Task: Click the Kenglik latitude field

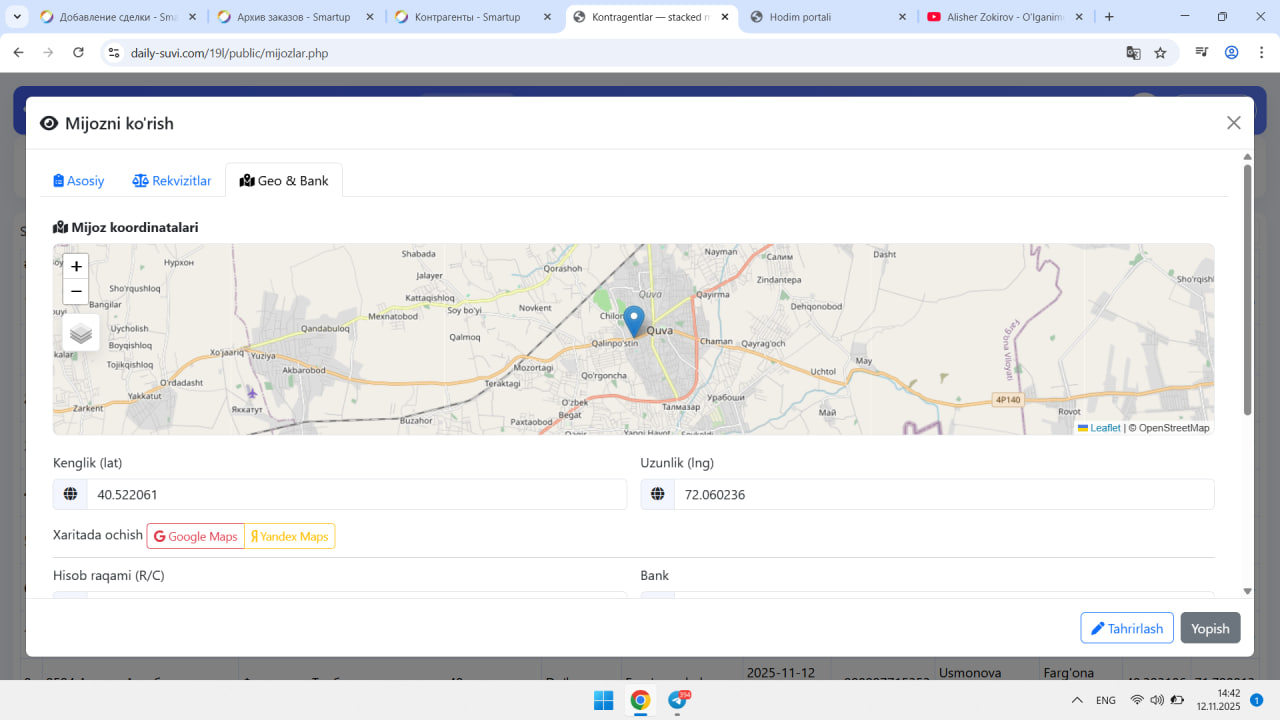Action: (x=355, y=494)
